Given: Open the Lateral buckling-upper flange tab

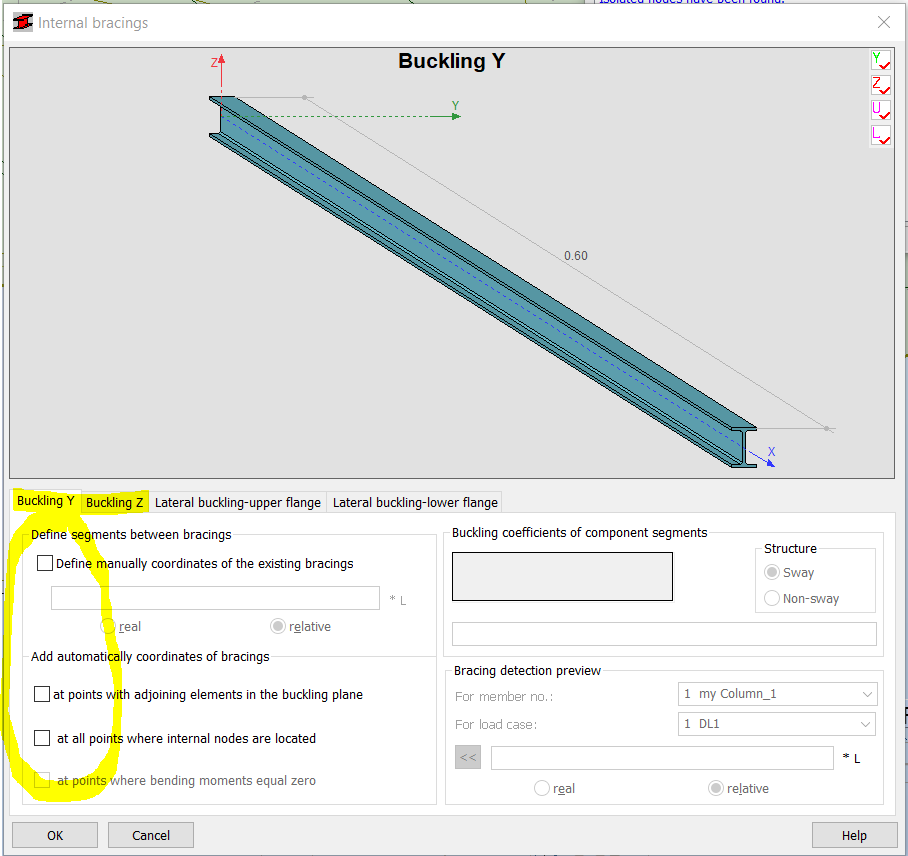Looking at the screenshot, I should [x=237, y=502].
